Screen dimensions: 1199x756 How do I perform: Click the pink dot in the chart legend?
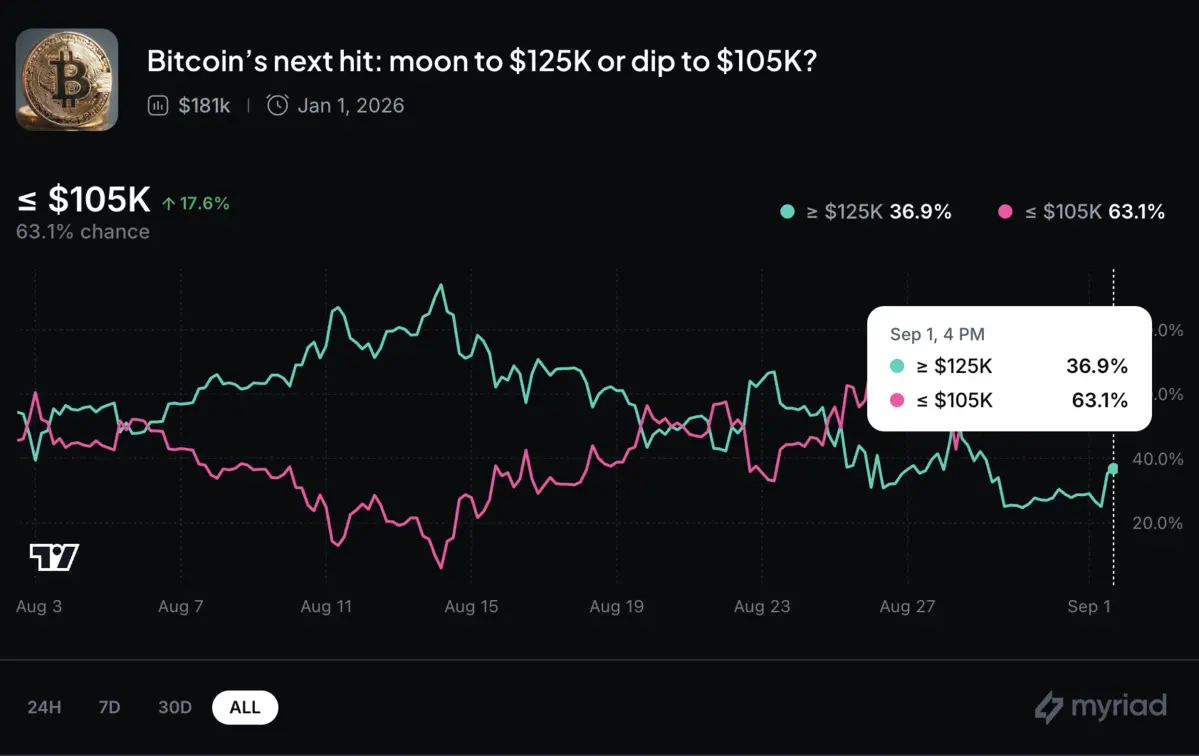[x=1005, y=212]
